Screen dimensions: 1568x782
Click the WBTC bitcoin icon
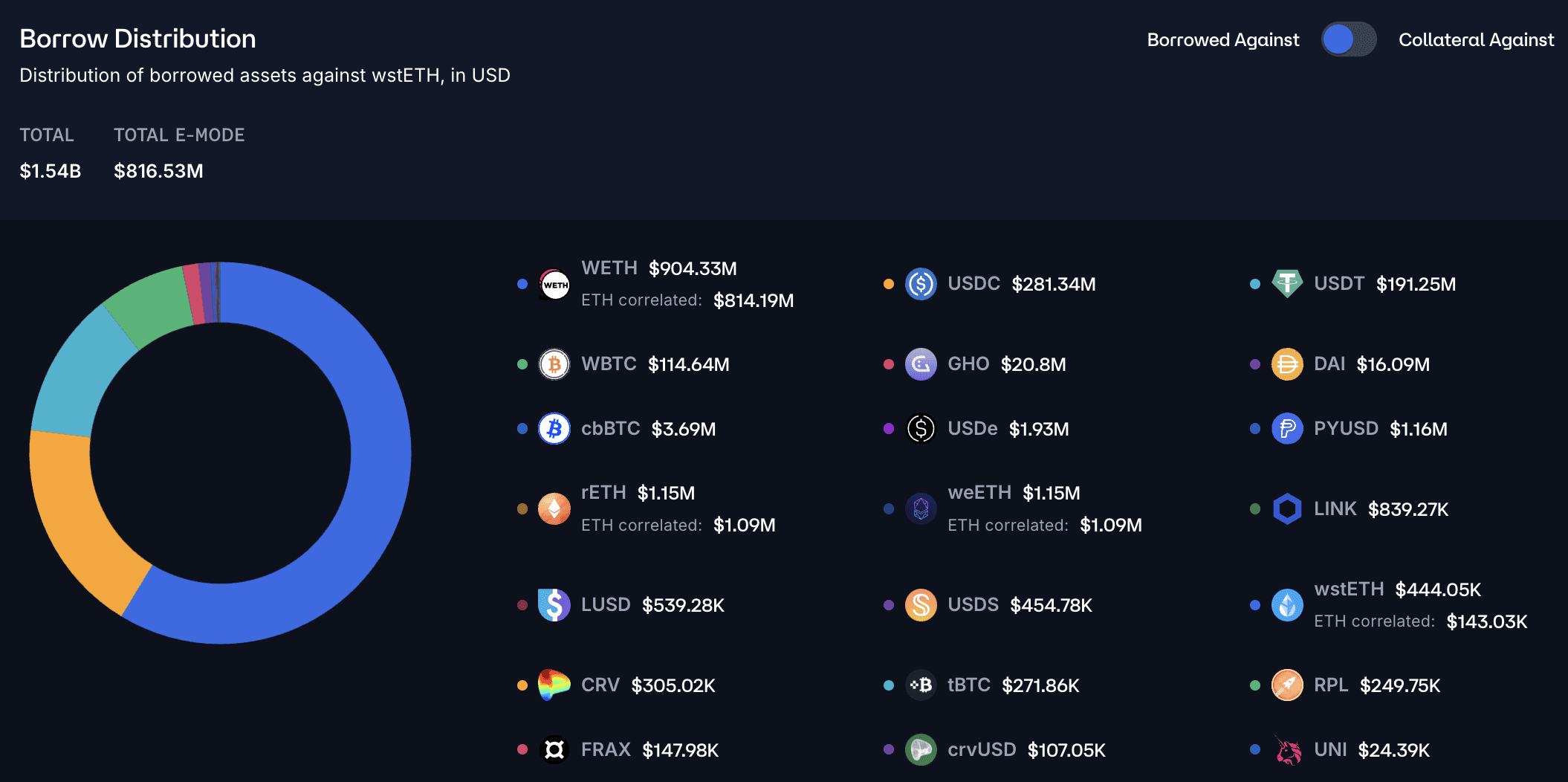pyautogui.click(x=554, y=364)
